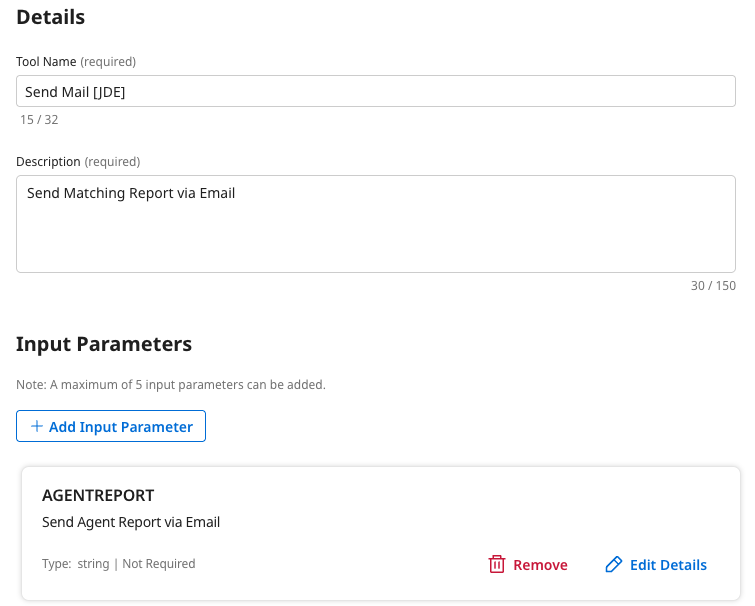
Task: Focus the Tool Name input field
Action: 376,92
